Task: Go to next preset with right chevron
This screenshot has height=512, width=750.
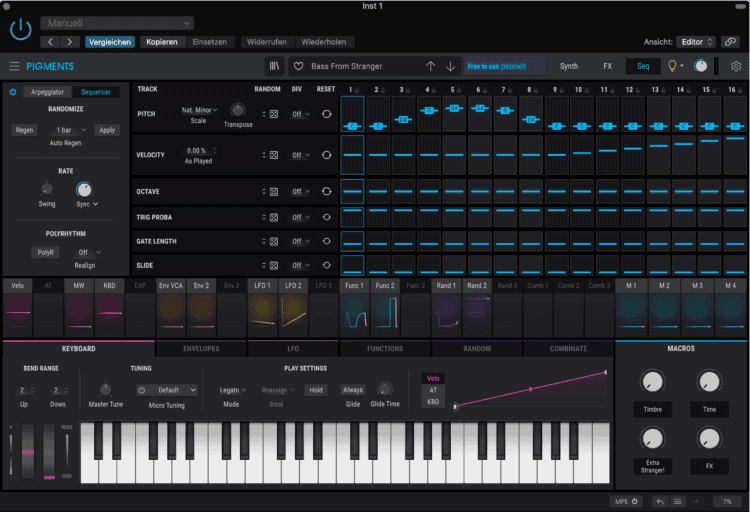Action: [x=69, y=42]
